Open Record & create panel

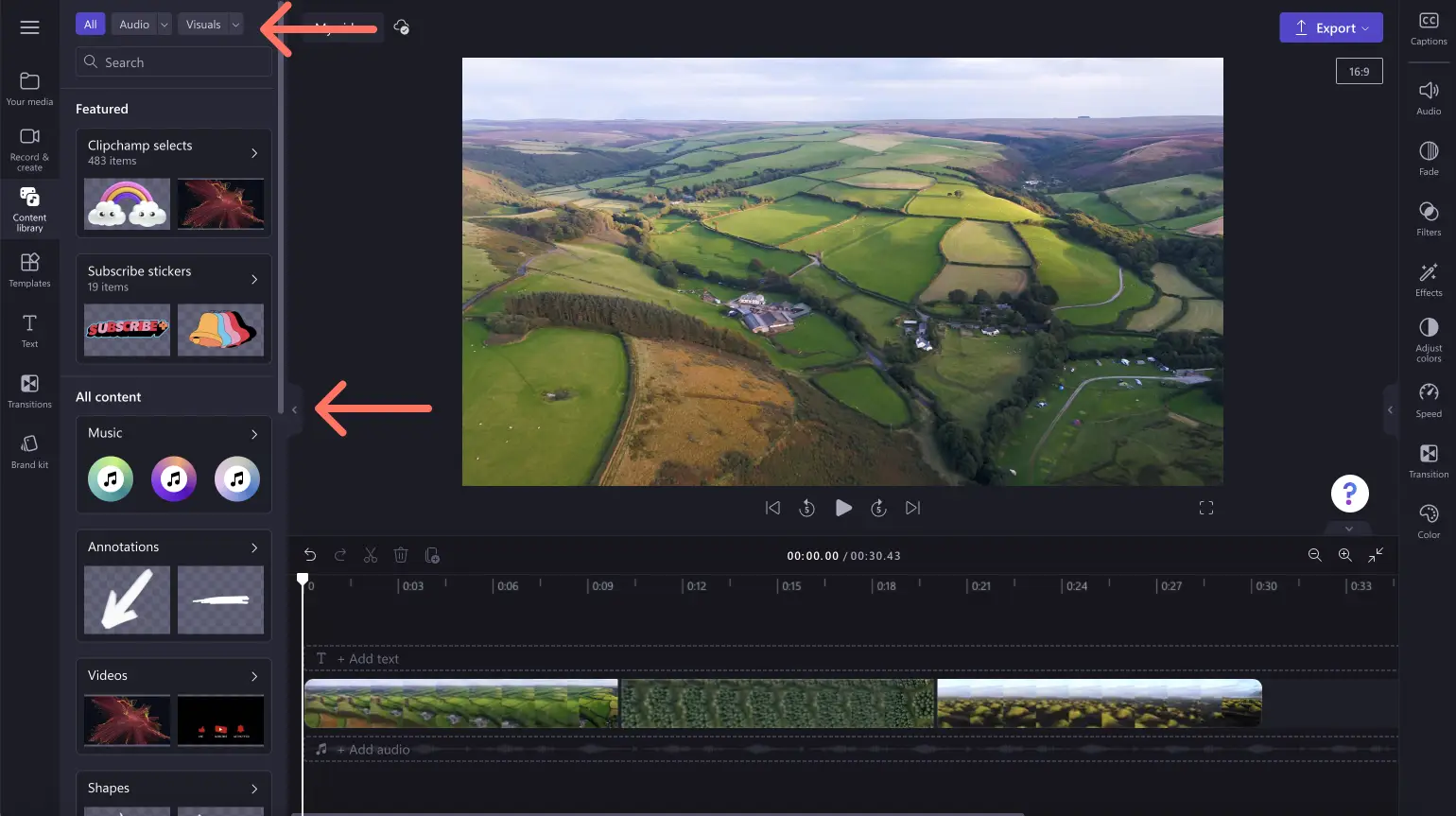pos(29,149)
